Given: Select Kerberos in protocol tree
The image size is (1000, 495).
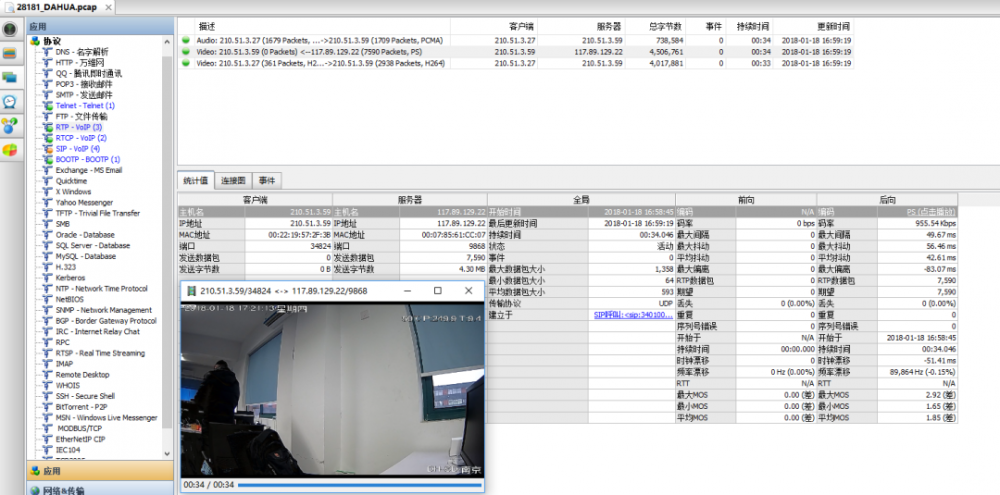Looking at the screenshot, I should point(70,278).
